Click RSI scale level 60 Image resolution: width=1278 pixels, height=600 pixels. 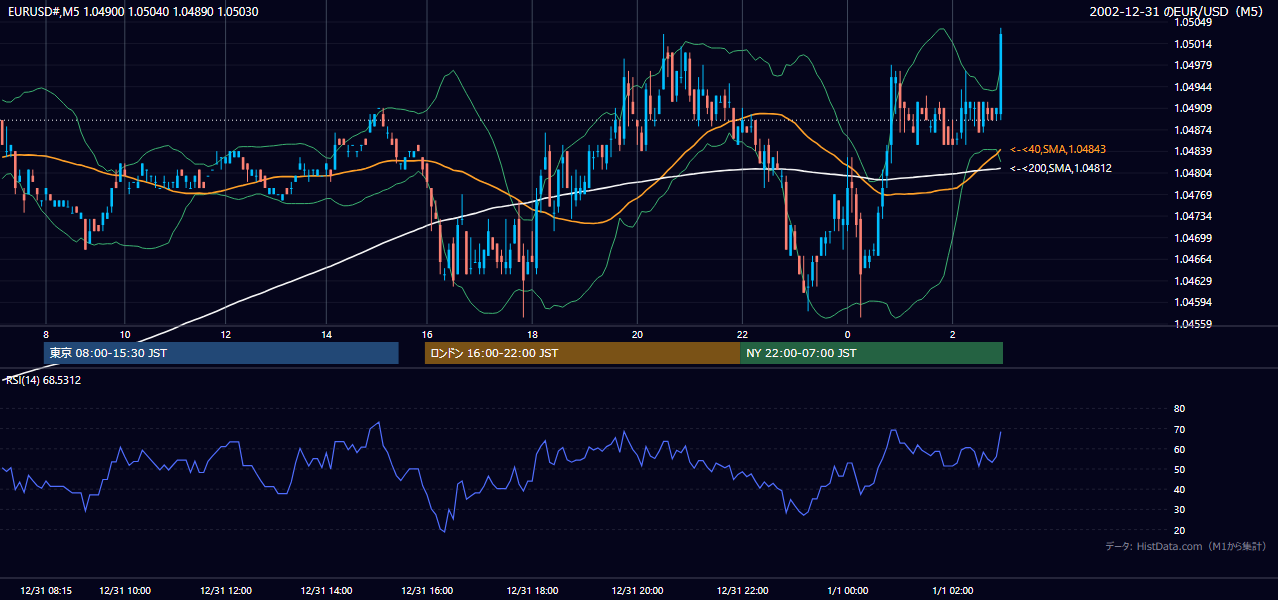click(x=1179, y=449)
